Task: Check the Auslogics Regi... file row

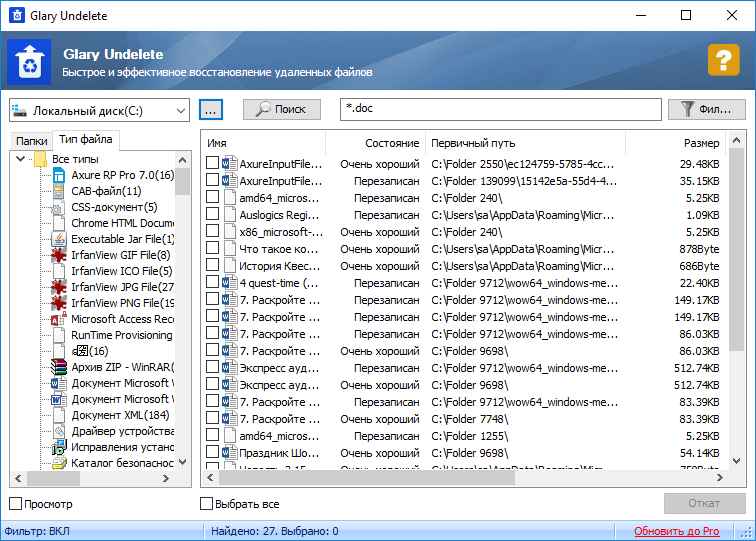Action: [x=213, y=214]
